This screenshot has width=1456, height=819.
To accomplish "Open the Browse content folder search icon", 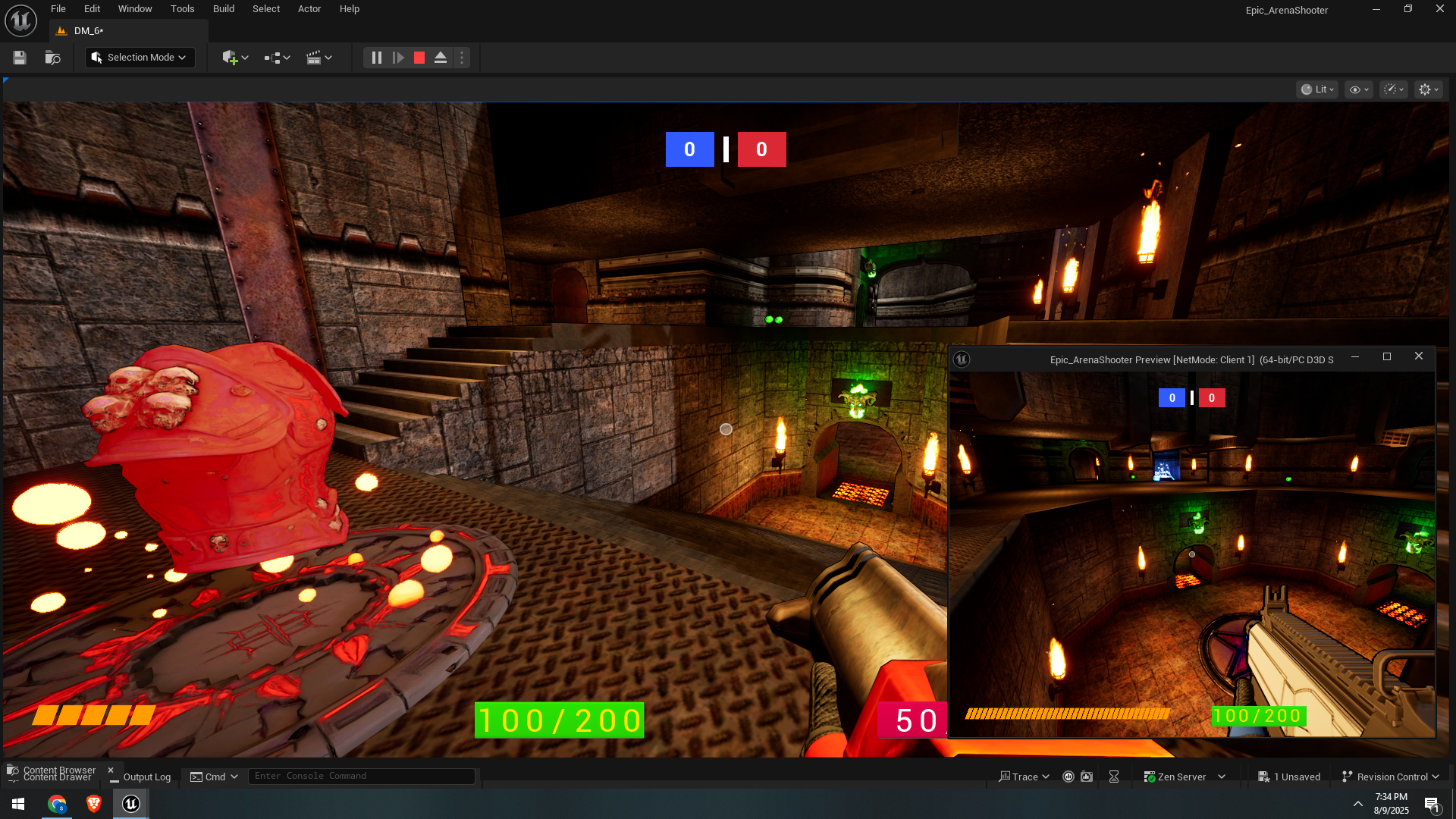I will (x=52, y=58).
